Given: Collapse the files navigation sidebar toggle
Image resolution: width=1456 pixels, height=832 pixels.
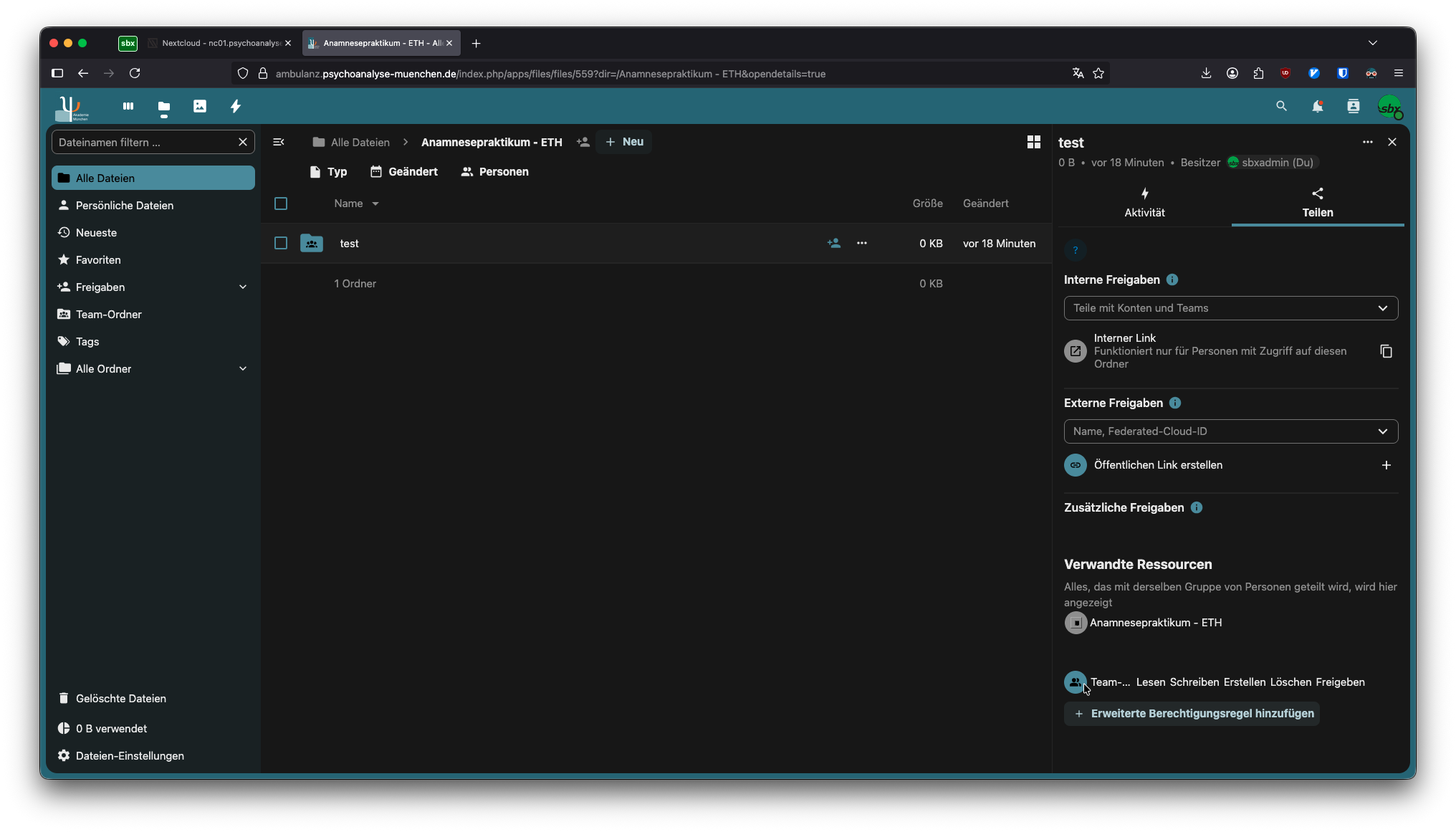Looking at the screenshot, I should pos(279,142).
